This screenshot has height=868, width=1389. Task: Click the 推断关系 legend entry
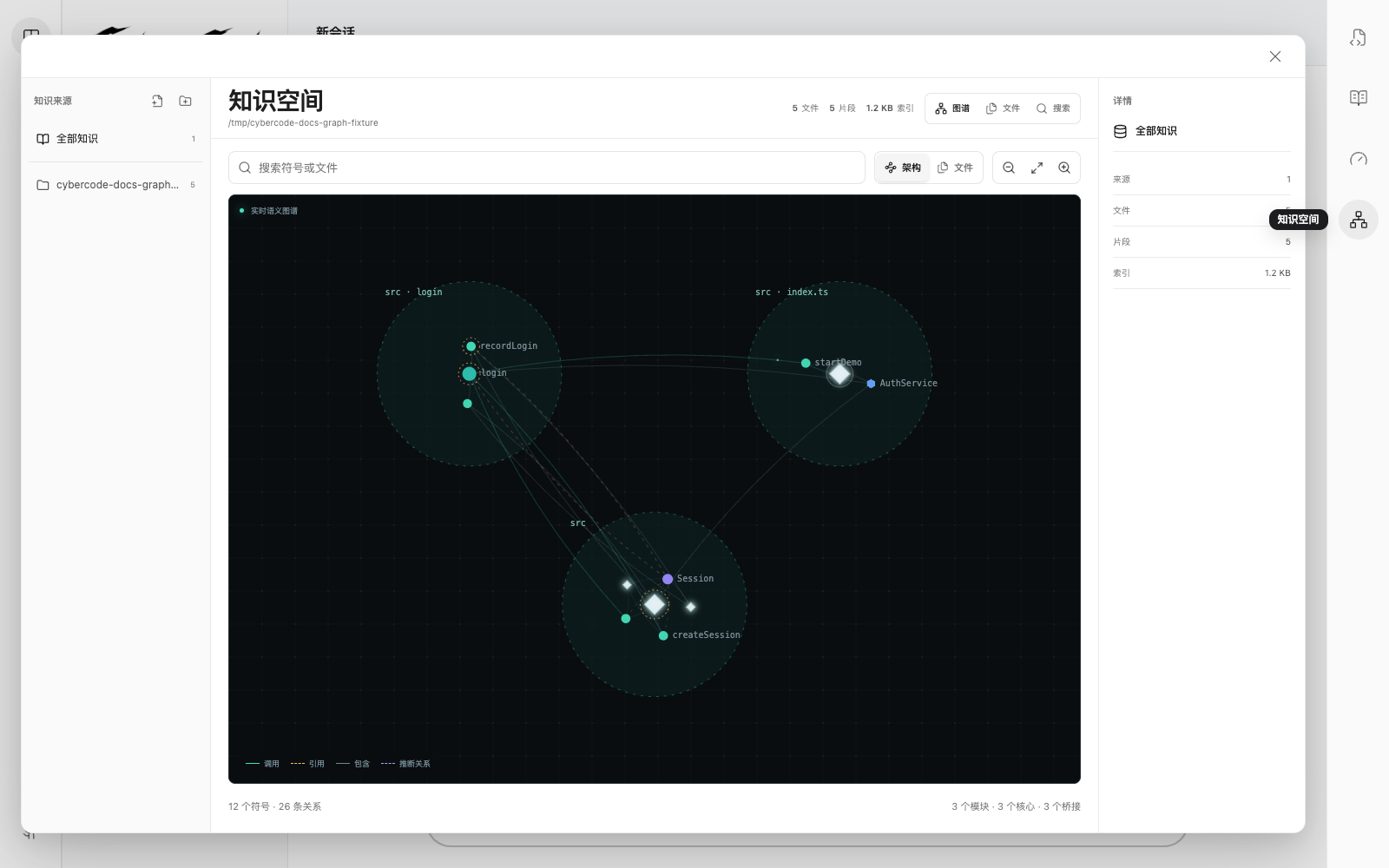click(x=405, y=764)
